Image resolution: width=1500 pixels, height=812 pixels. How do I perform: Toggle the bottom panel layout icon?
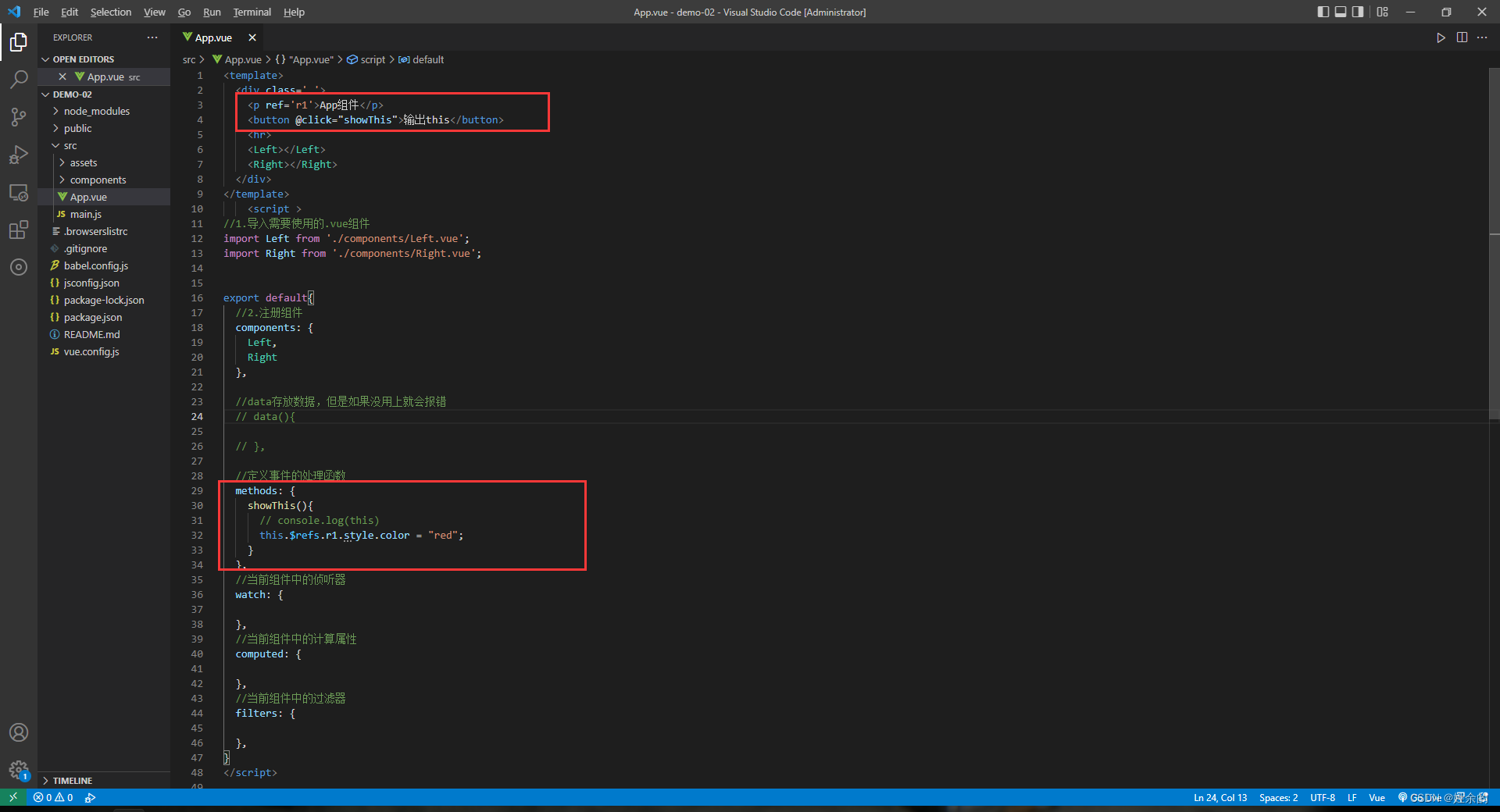[x=1341, y=12]
